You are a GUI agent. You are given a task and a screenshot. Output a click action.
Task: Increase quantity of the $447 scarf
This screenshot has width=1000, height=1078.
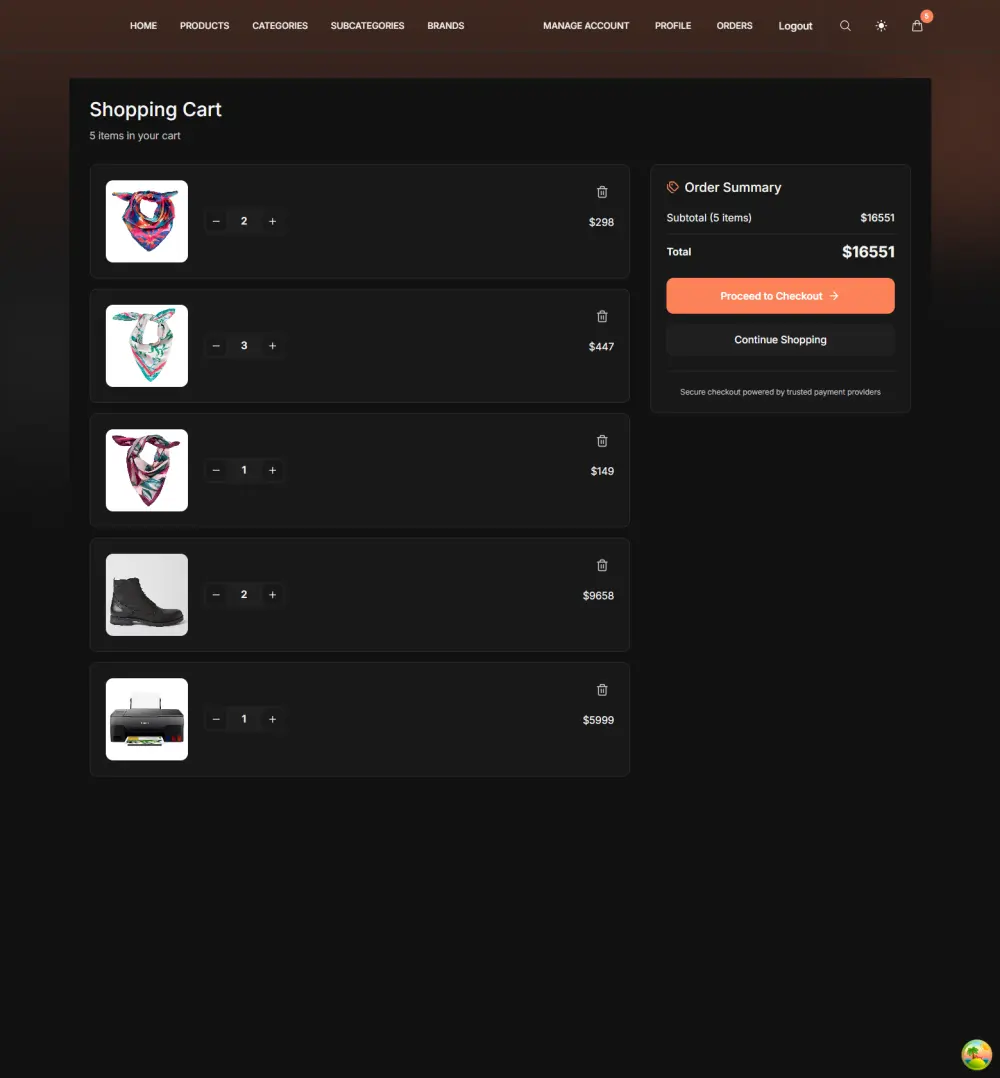click(x=272, y=346)
